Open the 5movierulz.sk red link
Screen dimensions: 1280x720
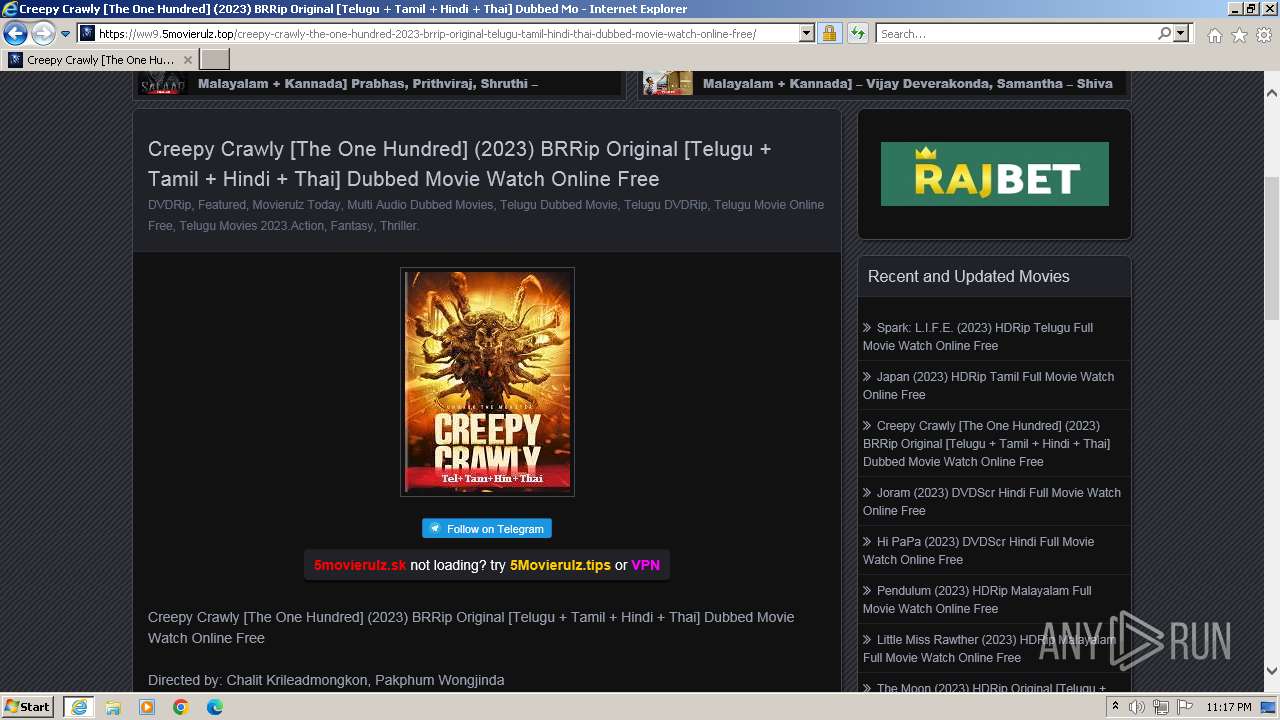[360, 565]
